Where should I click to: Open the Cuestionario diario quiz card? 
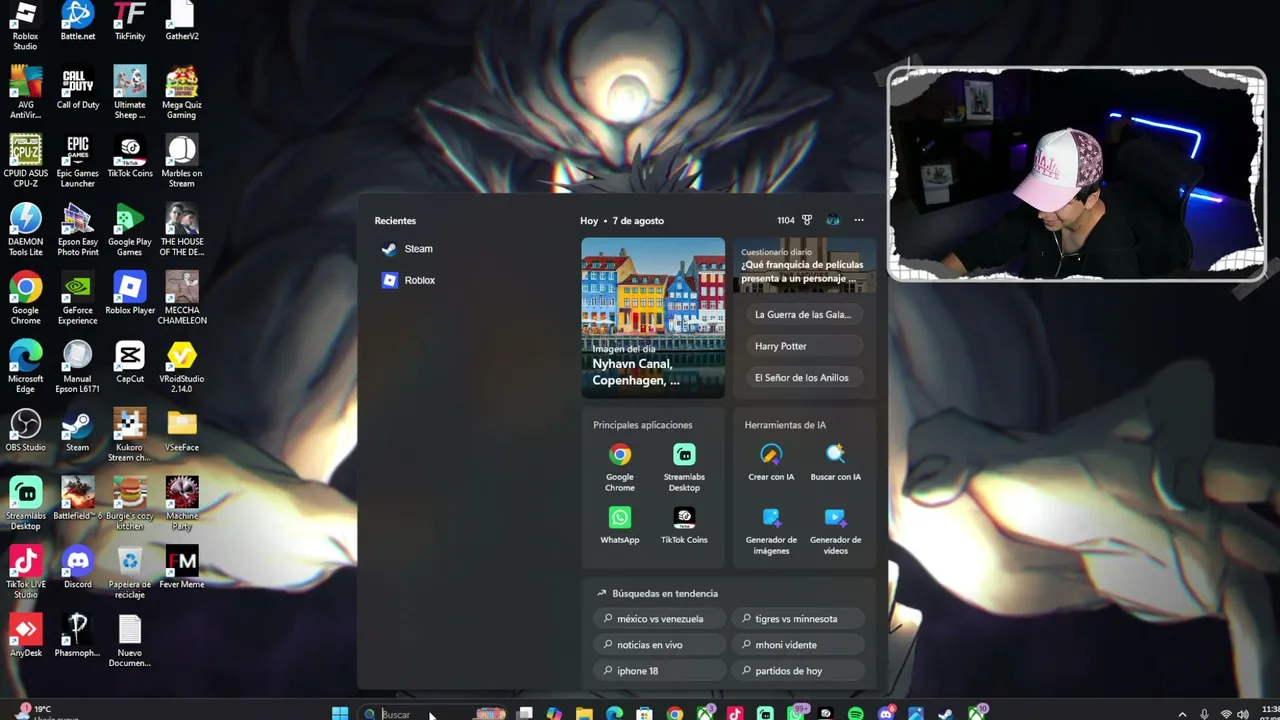(804, 265)
